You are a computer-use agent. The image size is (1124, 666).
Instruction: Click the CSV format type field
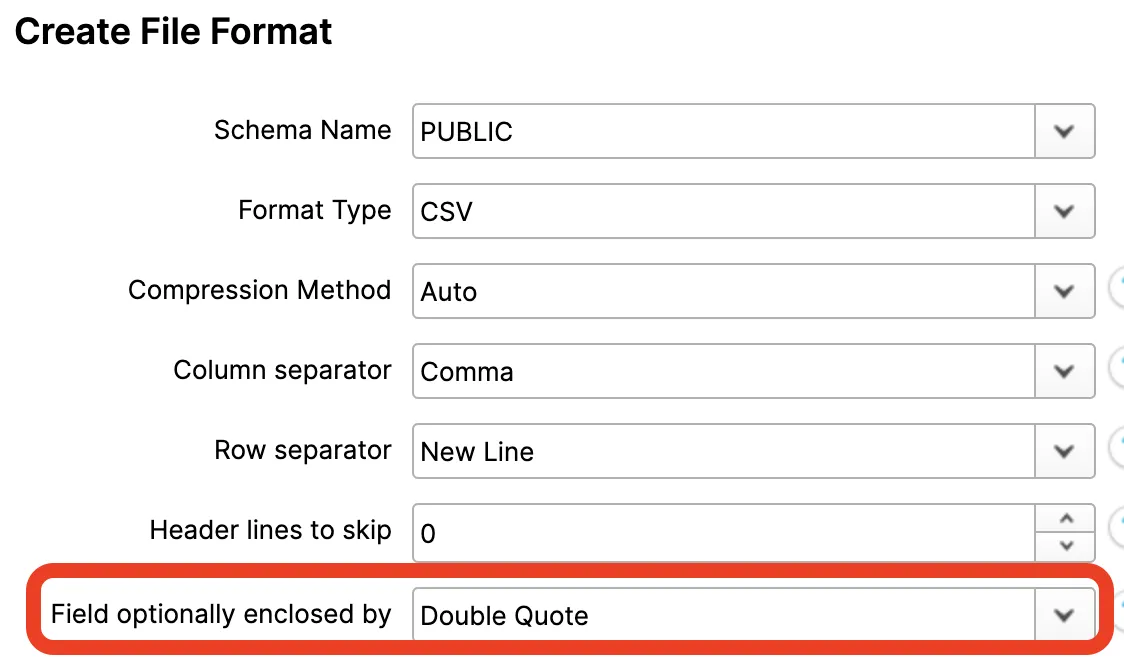722,211
